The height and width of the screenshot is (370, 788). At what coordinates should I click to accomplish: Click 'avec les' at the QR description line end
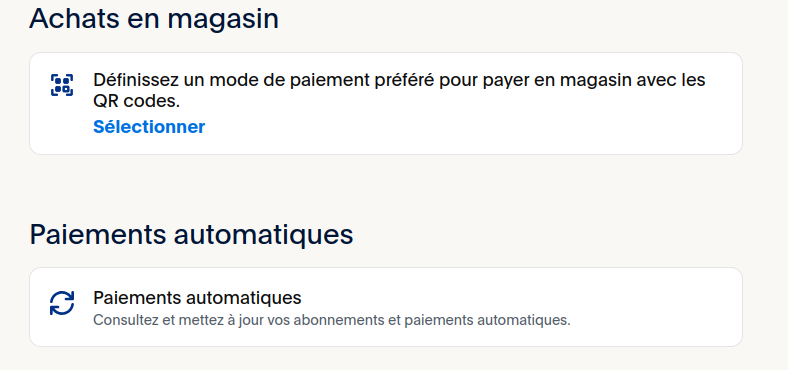coord(671,80)
